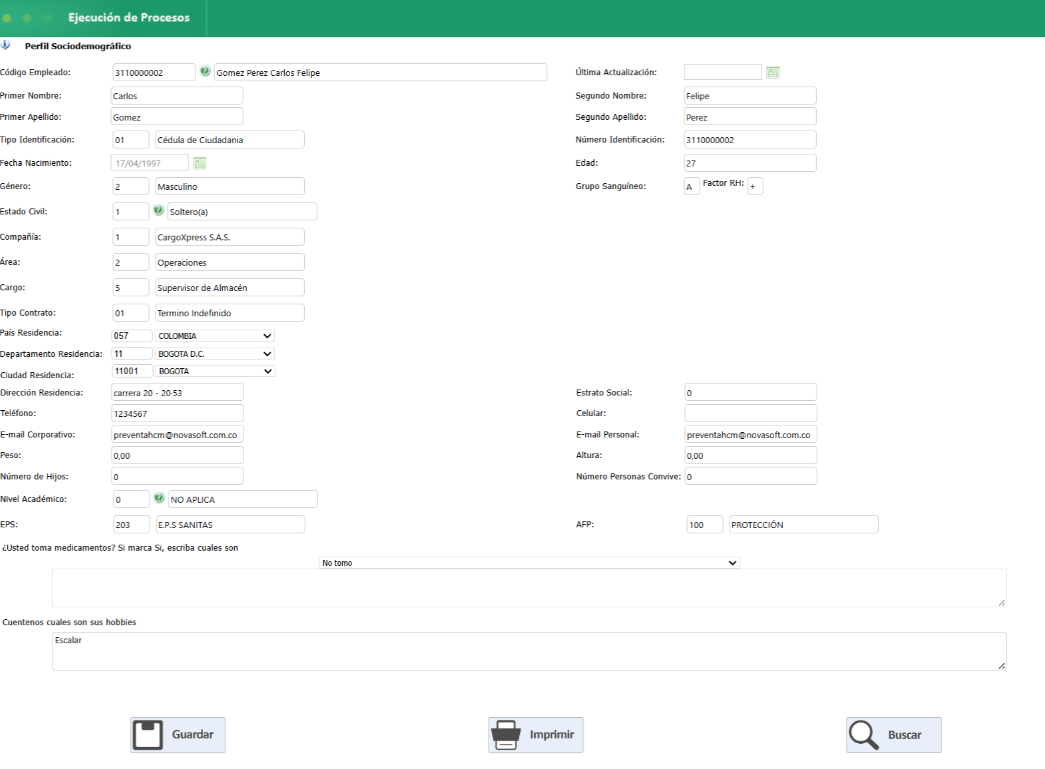Click the Estado Civil lookup icon

(x=159, y=210)
